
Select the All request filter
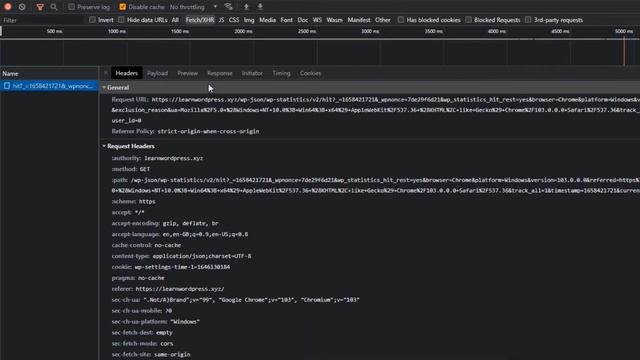pos(175,20)
